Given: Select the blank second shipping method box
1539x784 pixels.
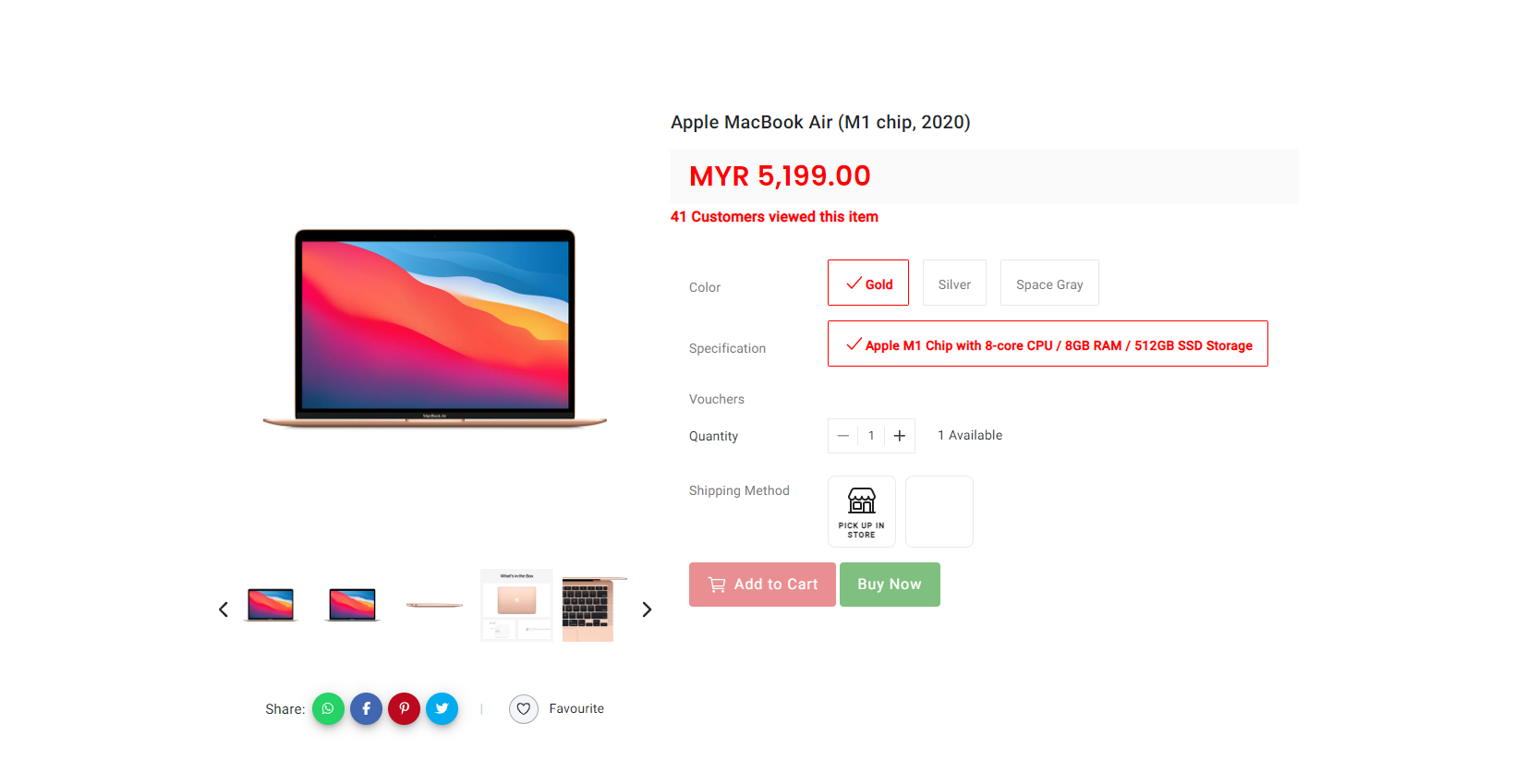Looking at the screenshot, I should click(x=939, y=512).
